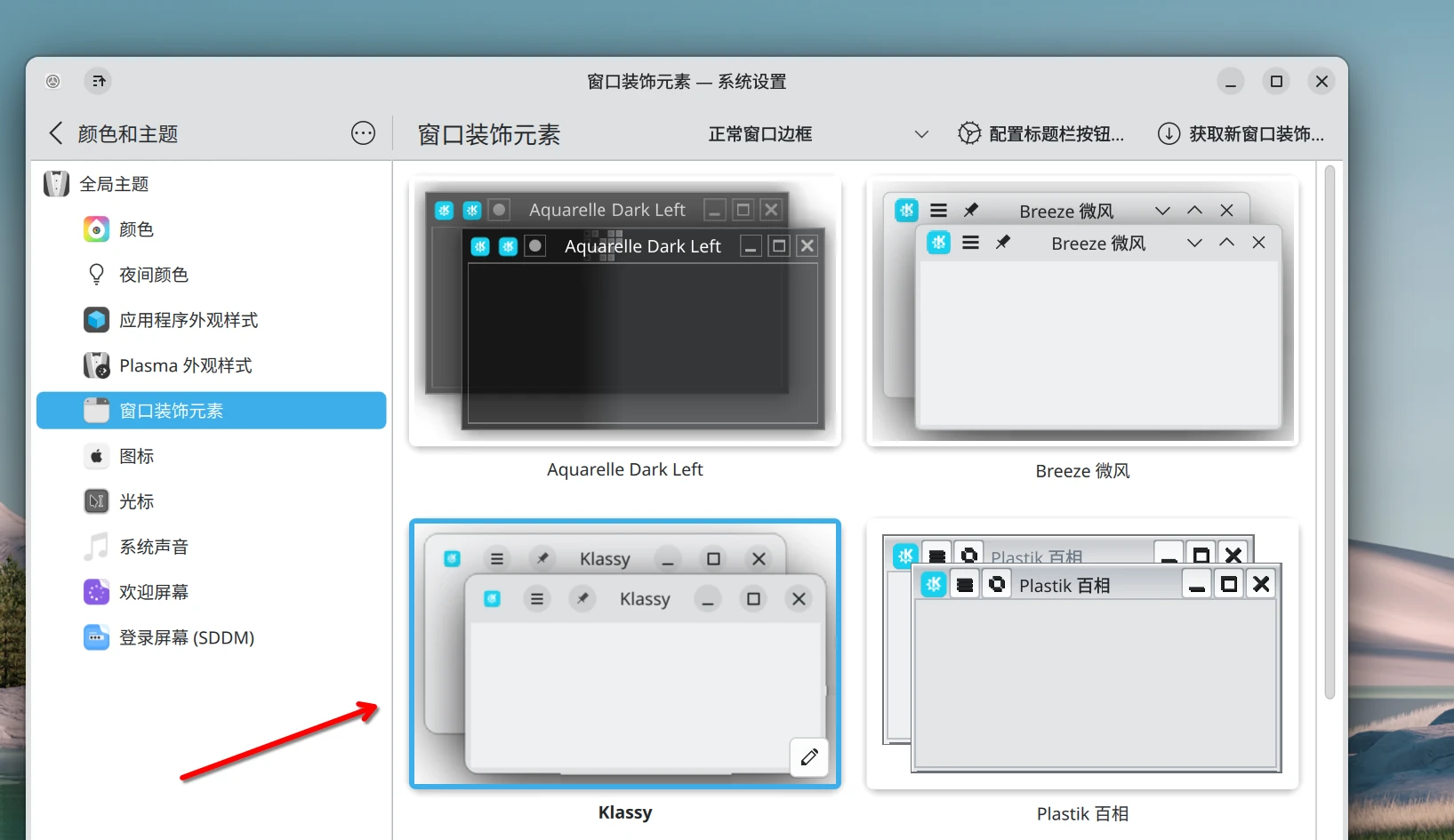Go back to 颜色和主题 with the back arrow

(x=56, y=133)
